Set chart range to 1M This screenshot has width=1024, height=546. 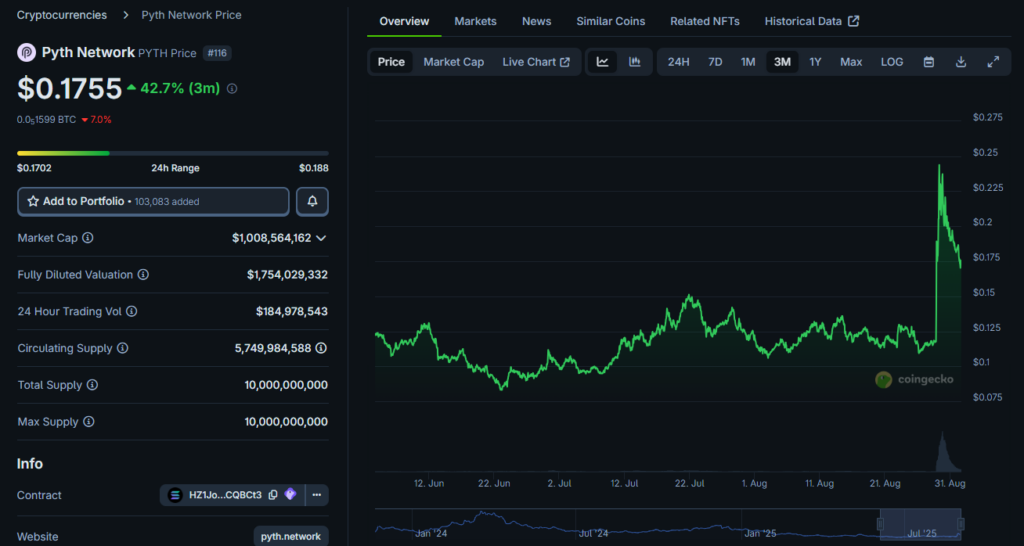[748, 62]
